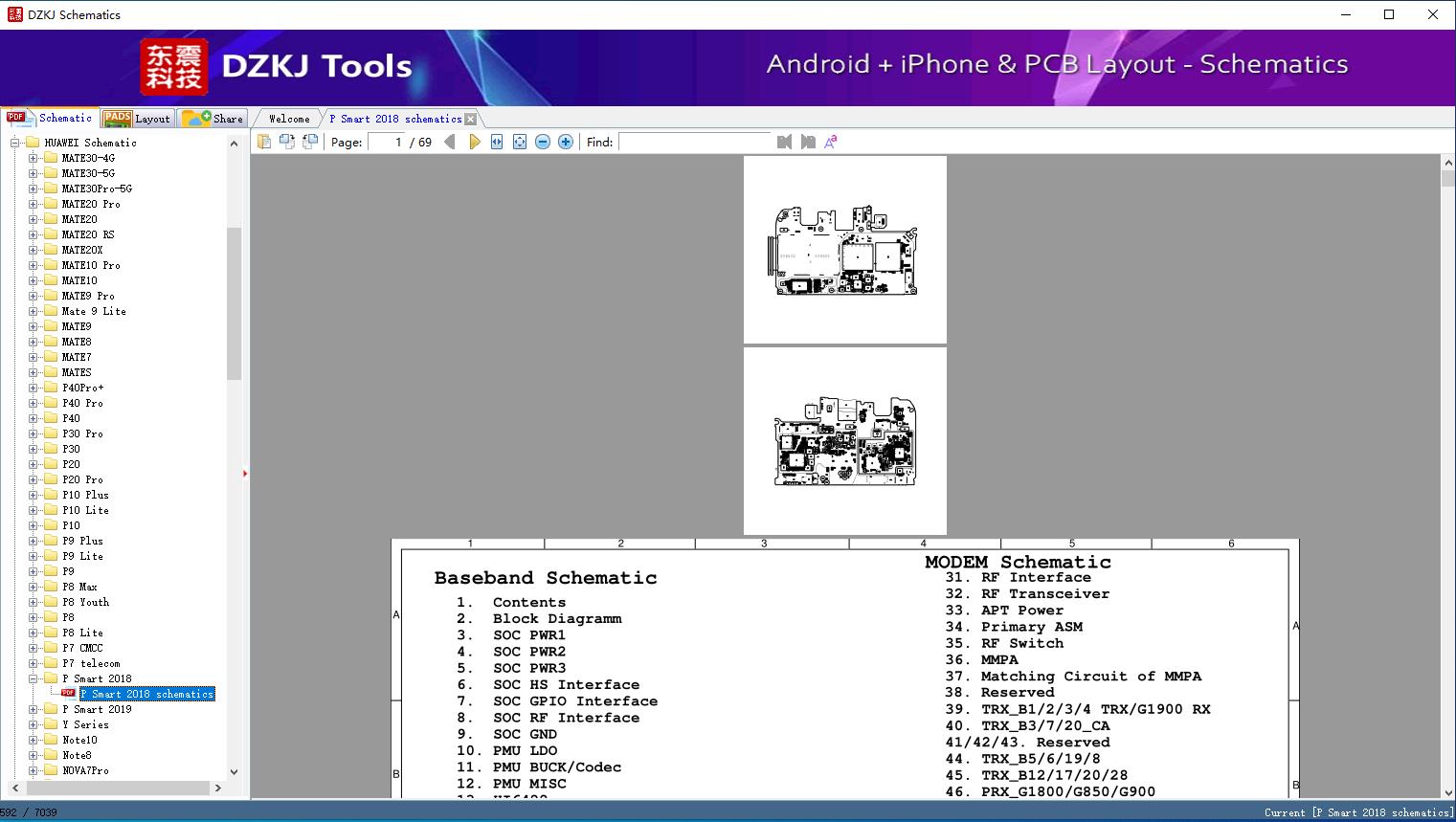
Task: Click the 'Baseband Schematic' heading text
Action: [x=546, y=578]
